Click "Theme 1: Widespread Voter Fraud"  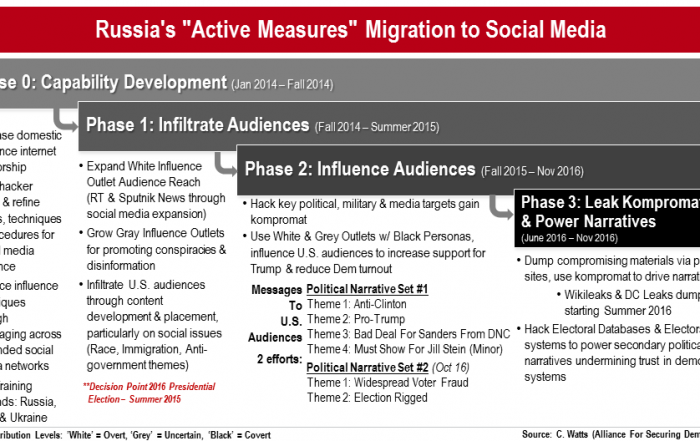click(388, 383)
